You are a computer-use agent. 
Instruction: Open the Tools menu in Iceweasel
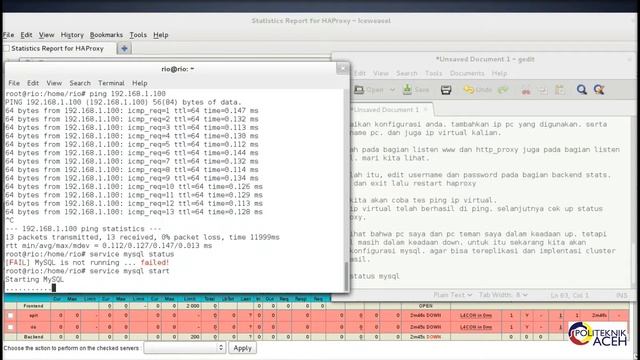click(x=138, y=35)
